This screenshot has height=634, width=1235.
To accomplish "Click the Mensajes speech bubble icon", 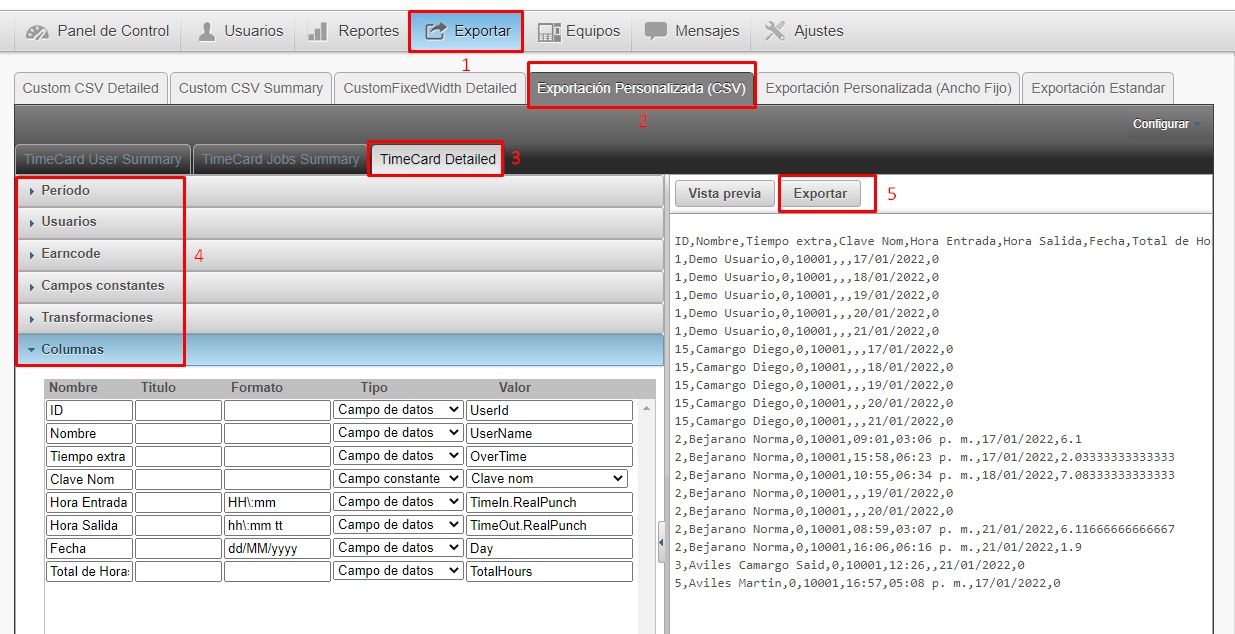I will pos(656,32).
